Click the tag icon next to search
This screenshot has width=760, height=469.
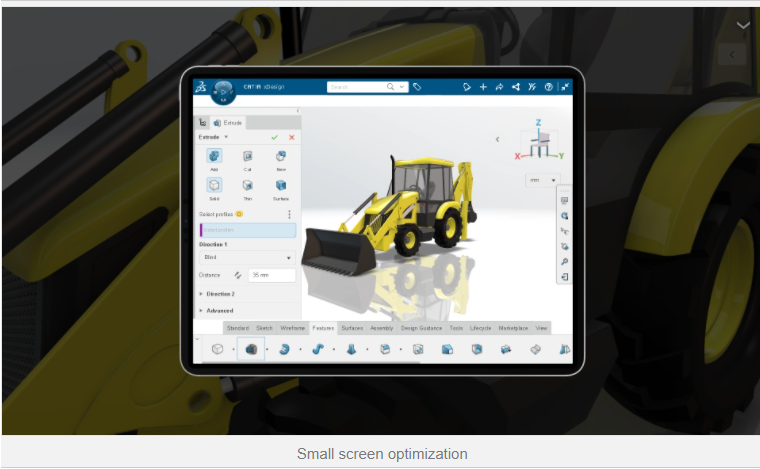coord(417,87)
